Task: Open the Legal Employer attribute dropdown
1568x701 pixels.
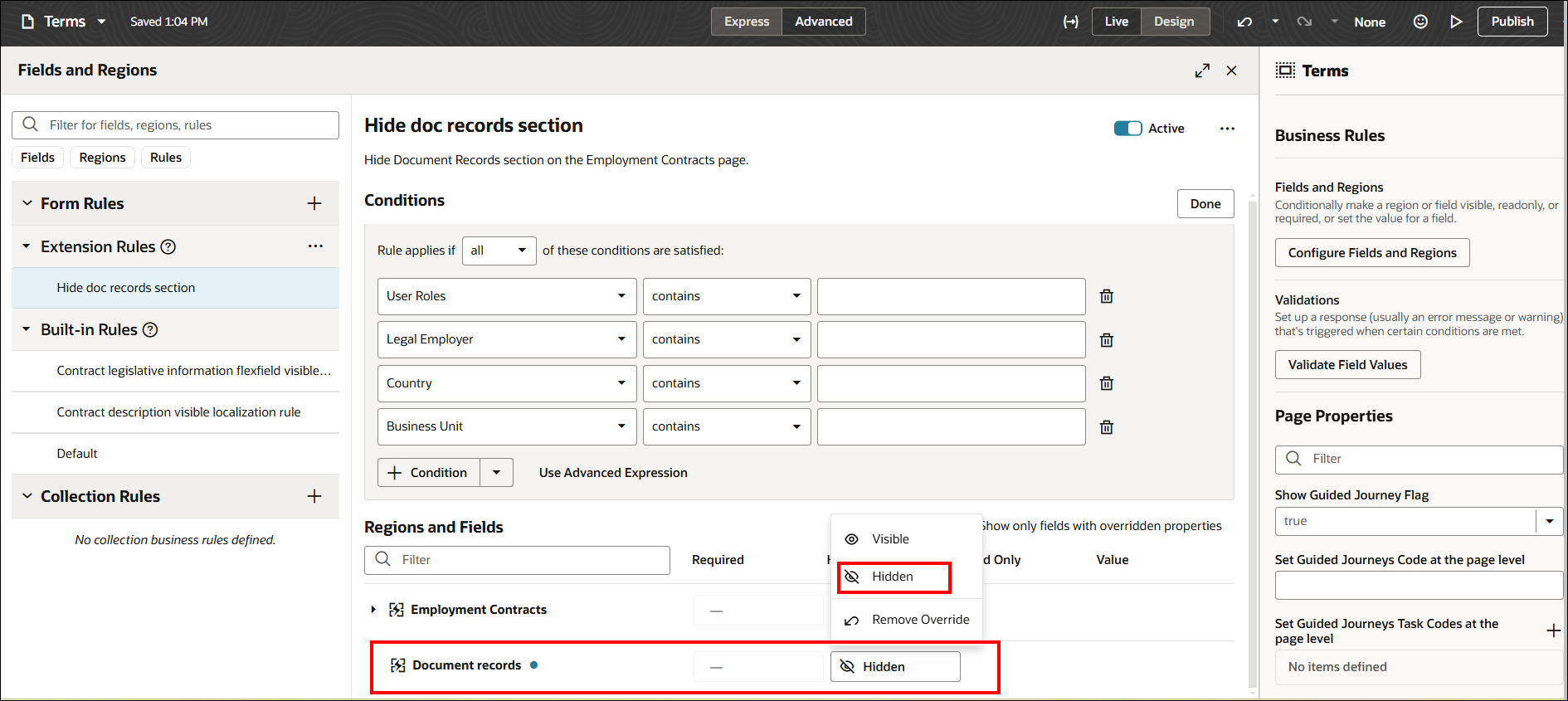Action: click(507, 339)
